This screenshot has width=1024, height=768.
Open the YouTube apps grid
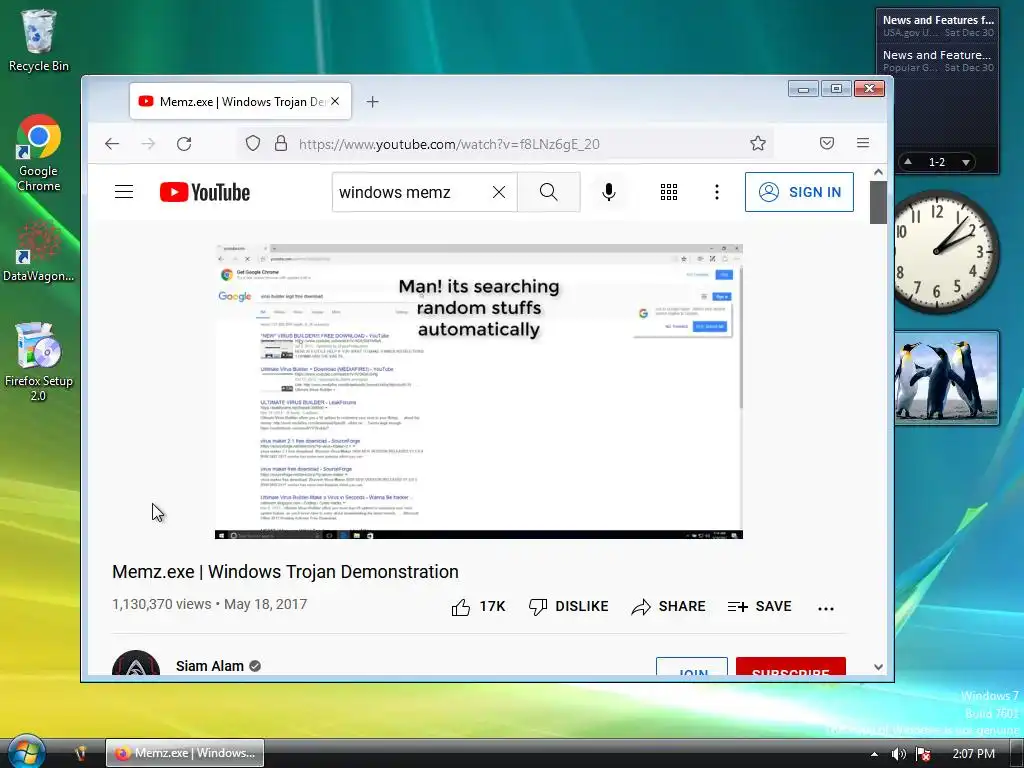coord(669,192)
